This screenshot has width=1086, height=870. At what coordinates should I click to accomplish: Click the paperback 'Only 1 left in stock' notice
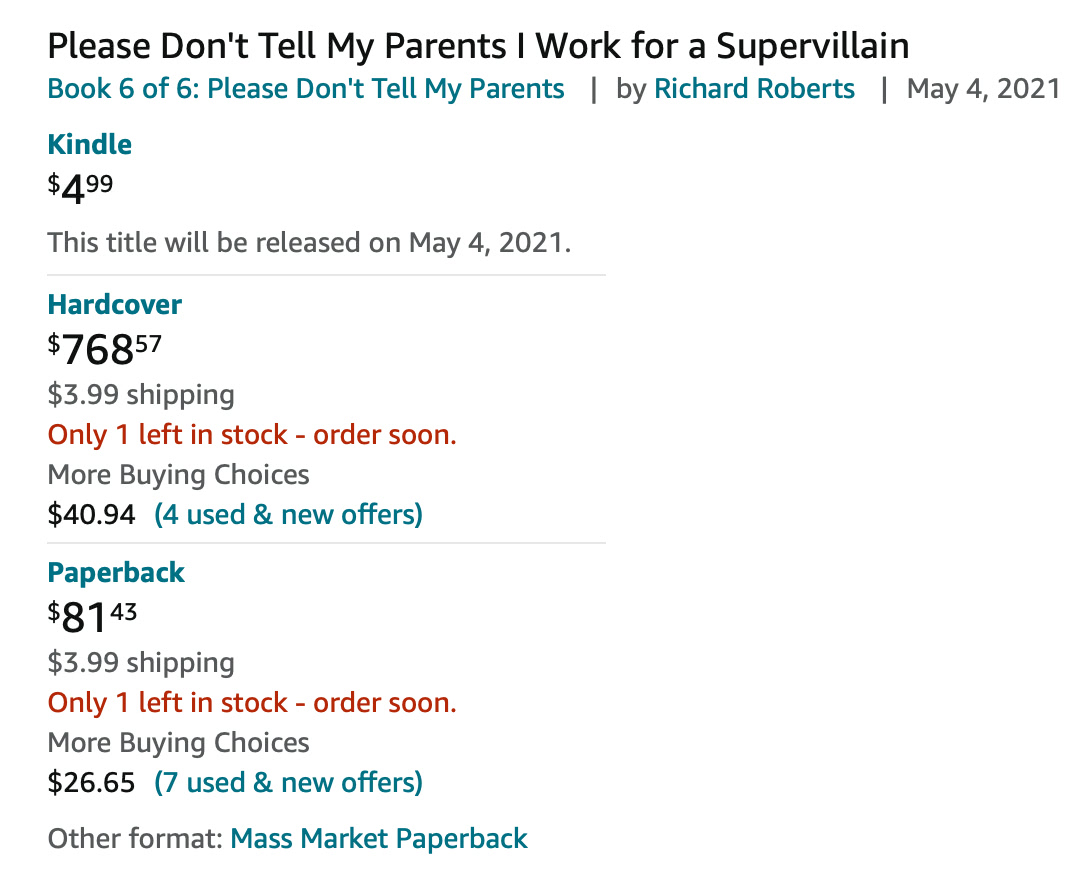coord(252,703)
